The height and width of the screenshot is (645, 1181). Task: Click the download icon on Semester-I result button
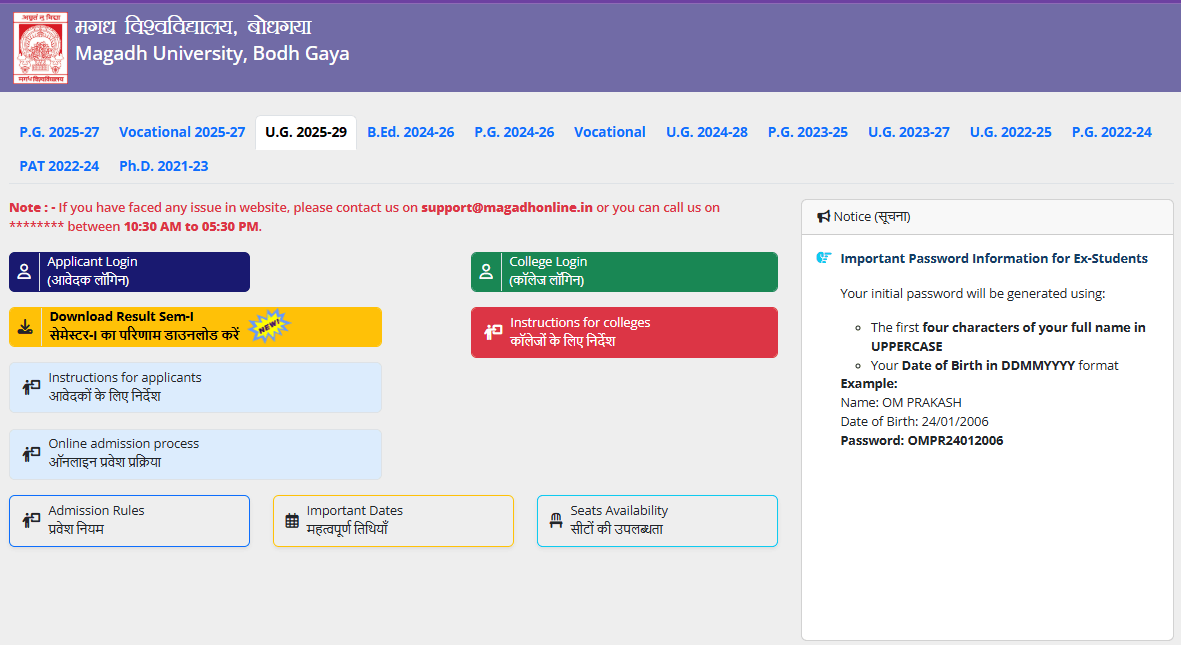[24, 326]
